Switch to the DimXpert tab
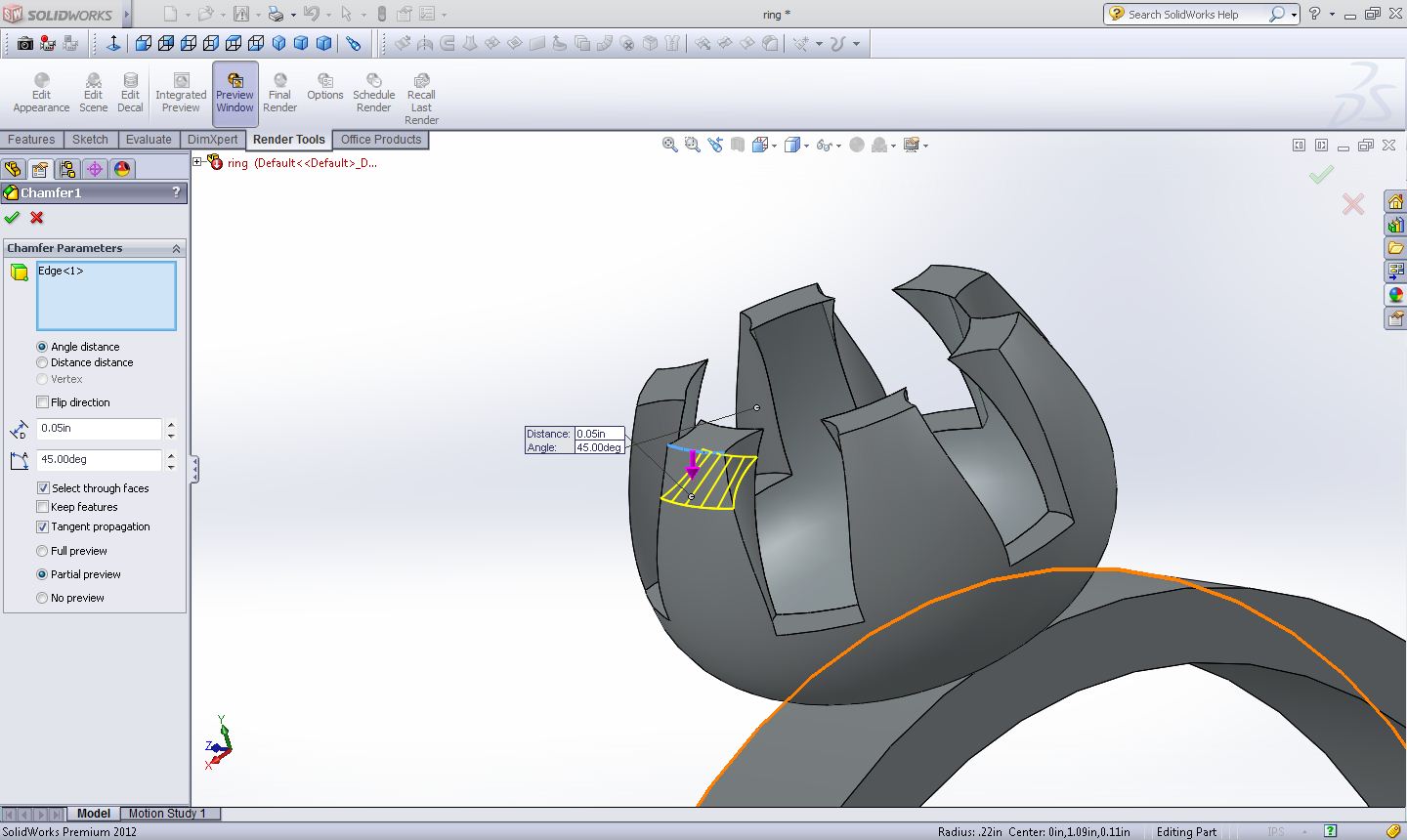Screen dimensions: 1407x840 click(x=212, y=140)
